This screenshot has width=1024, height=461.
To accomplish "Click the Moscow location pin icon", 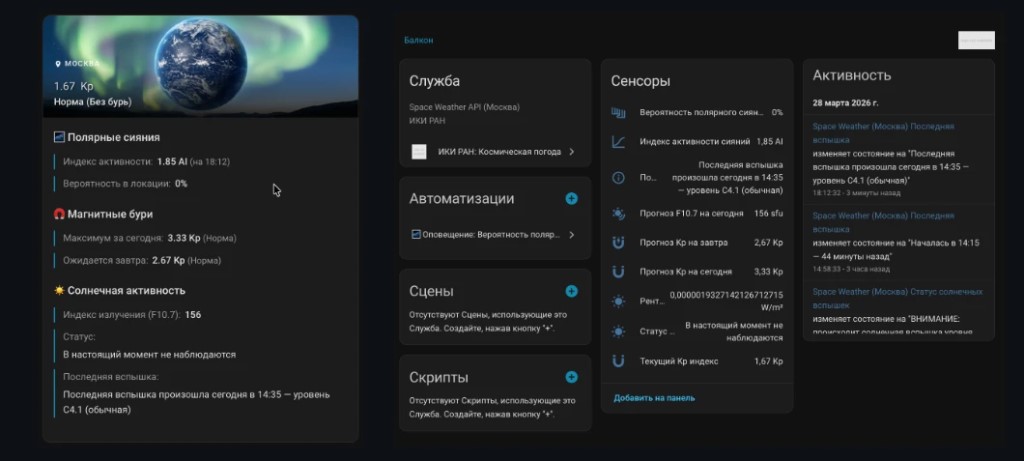I will 58,64.
